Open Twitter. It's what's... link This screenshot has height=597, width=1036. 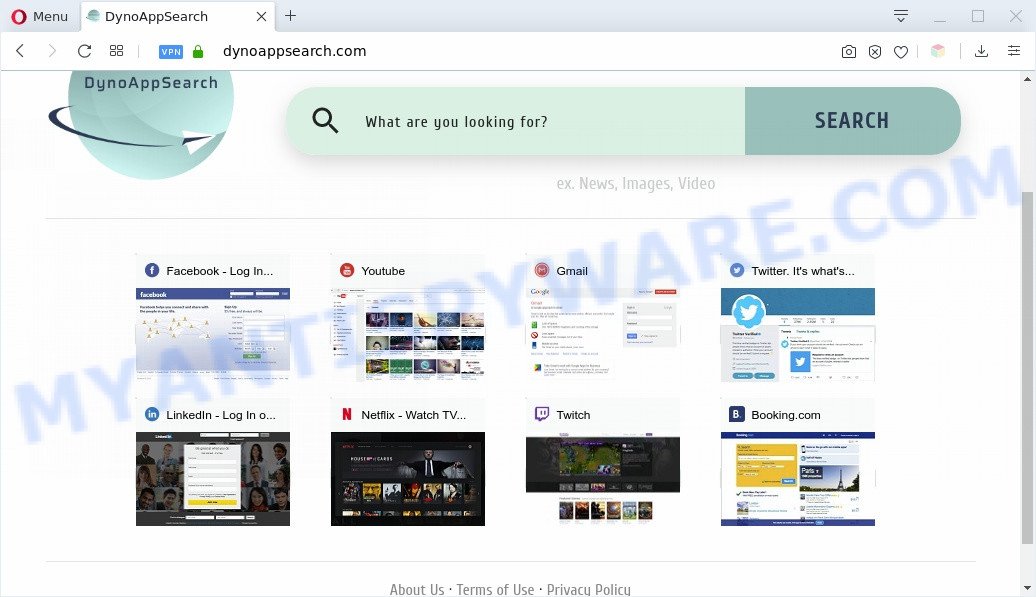(803, 271)
